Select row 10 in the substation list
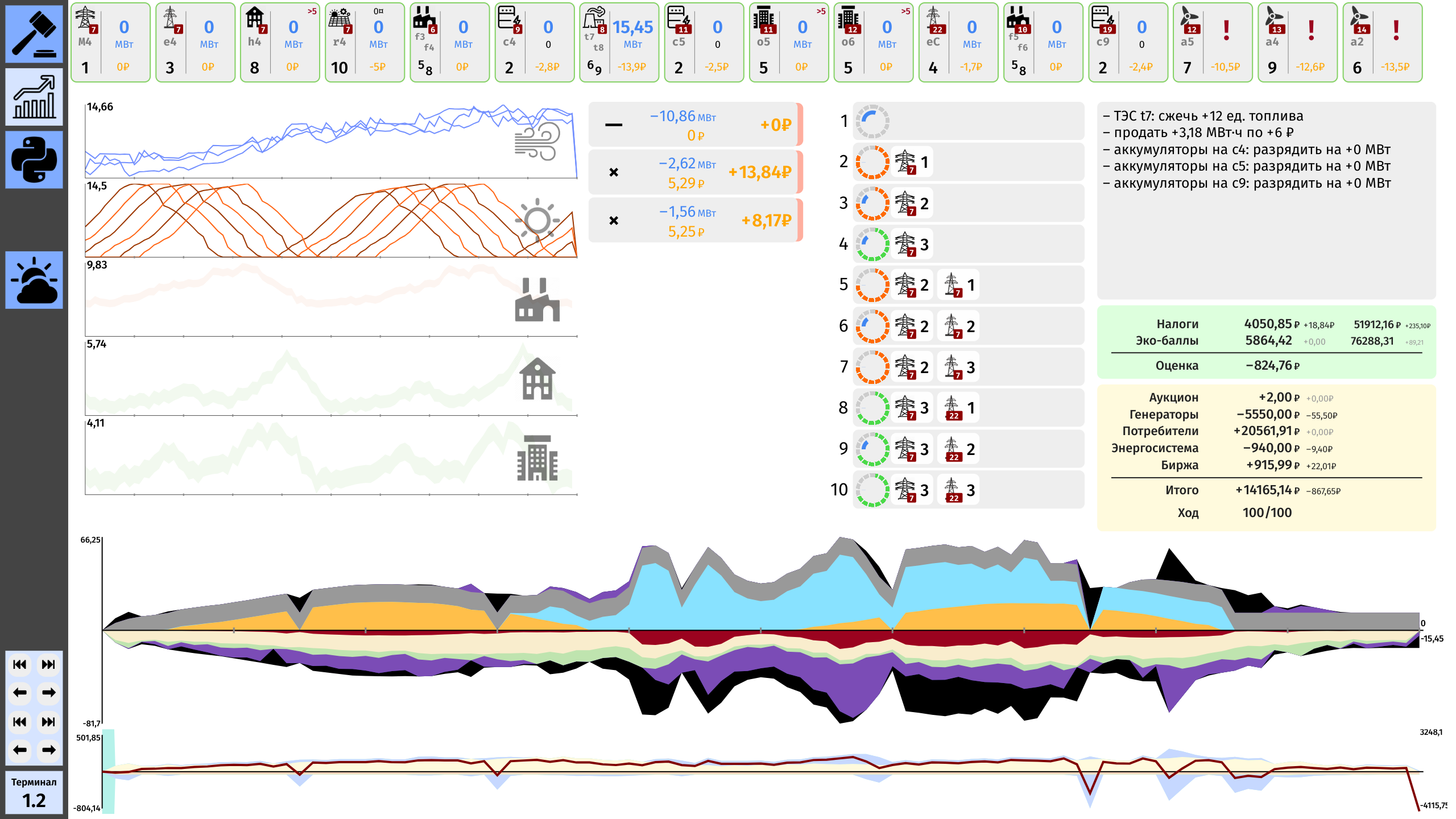 [967, 490]
